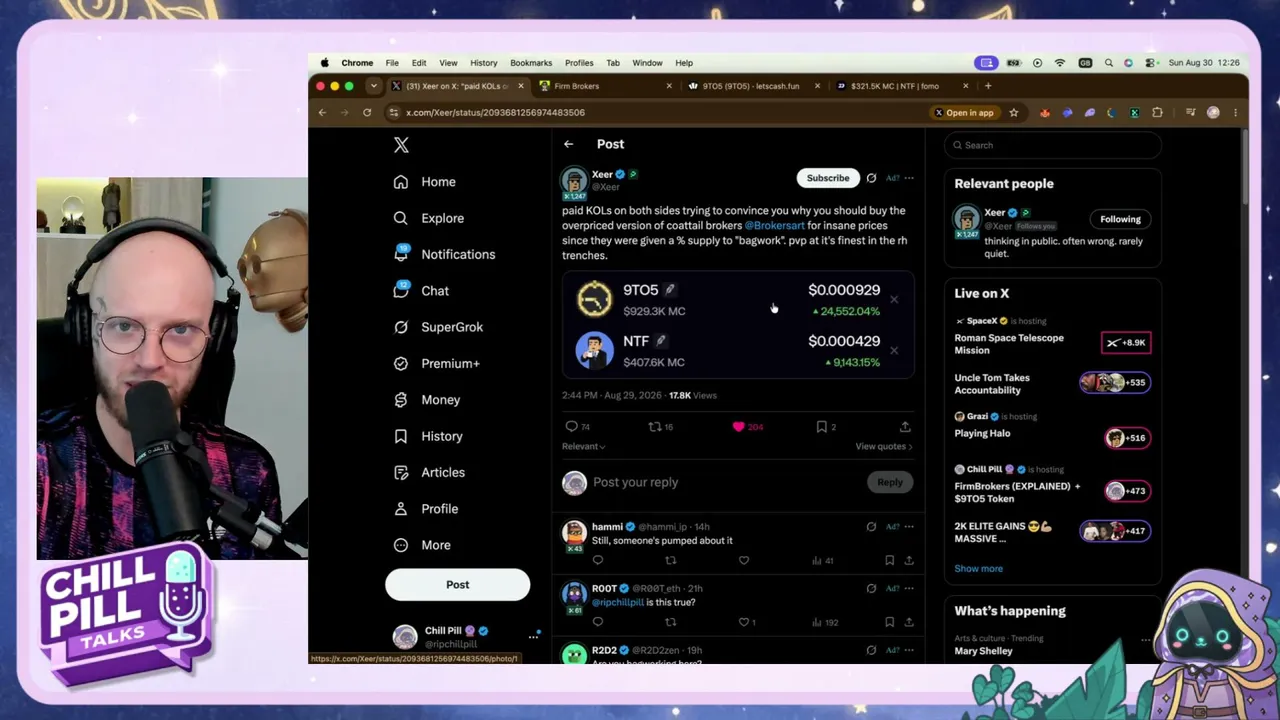1280x720 pixels.
Task: Switch to the Firm Brokers tab
Action: click(x=605, y=86)
